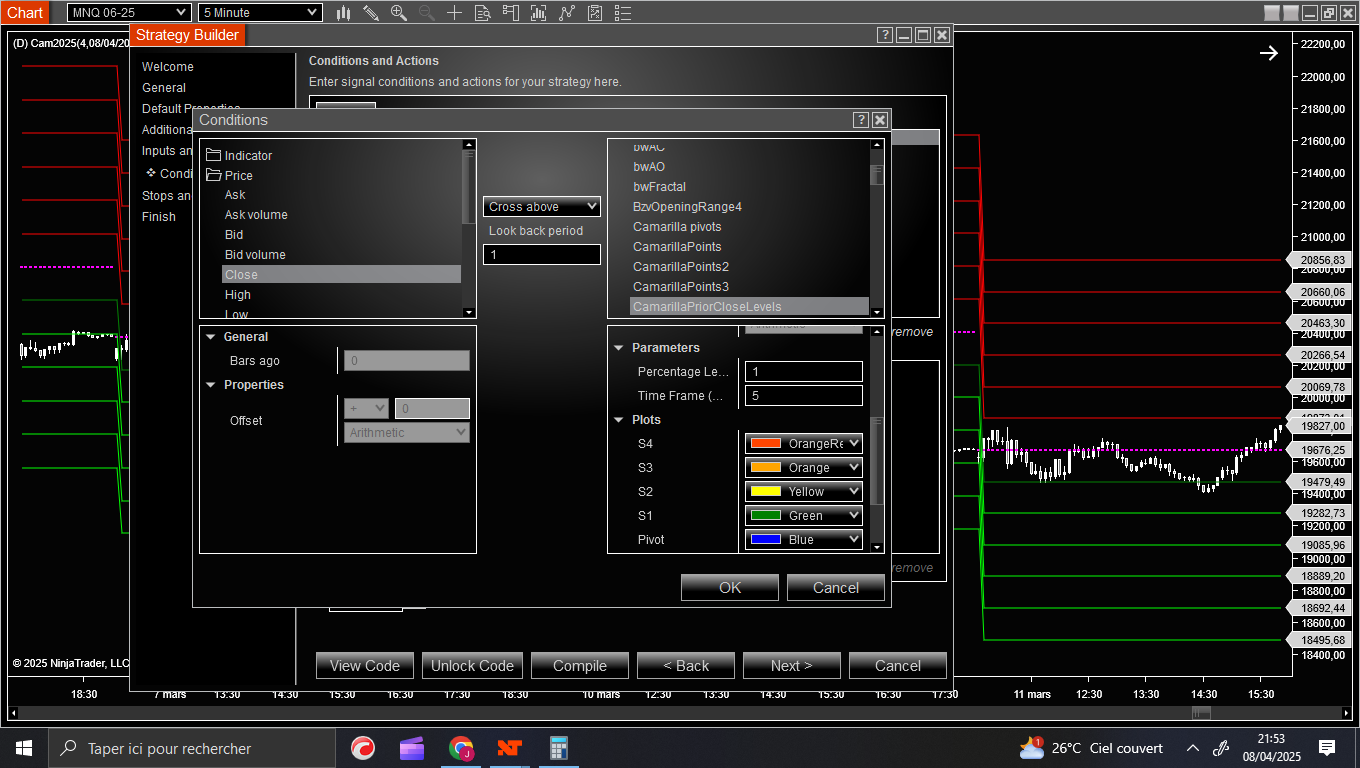Open the chart bar style icon

click(x=343, y=13)
